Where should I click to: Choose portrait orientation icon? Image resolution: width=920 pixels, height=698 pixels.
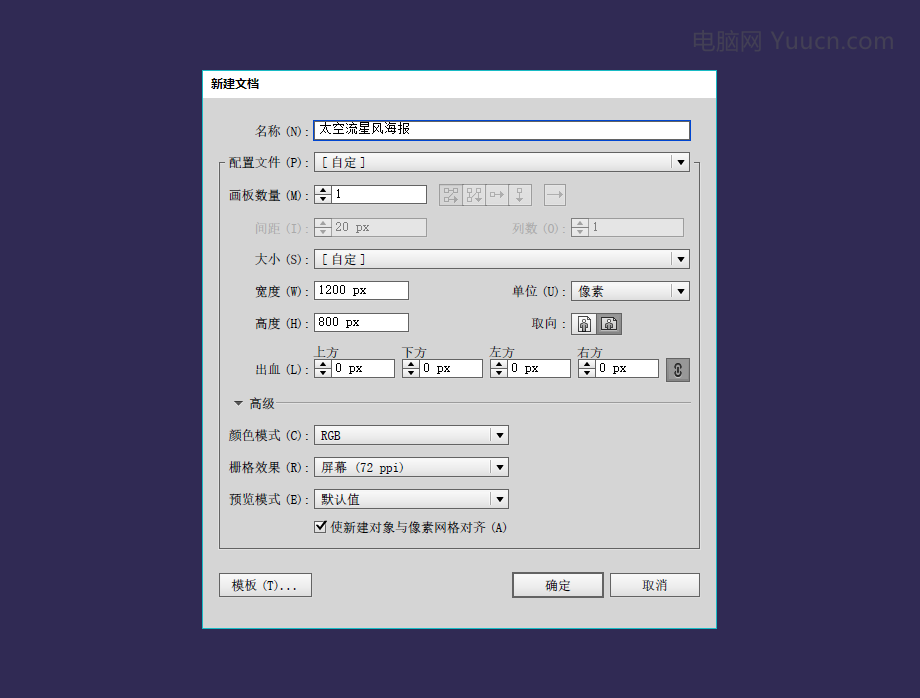pos(584,324)
